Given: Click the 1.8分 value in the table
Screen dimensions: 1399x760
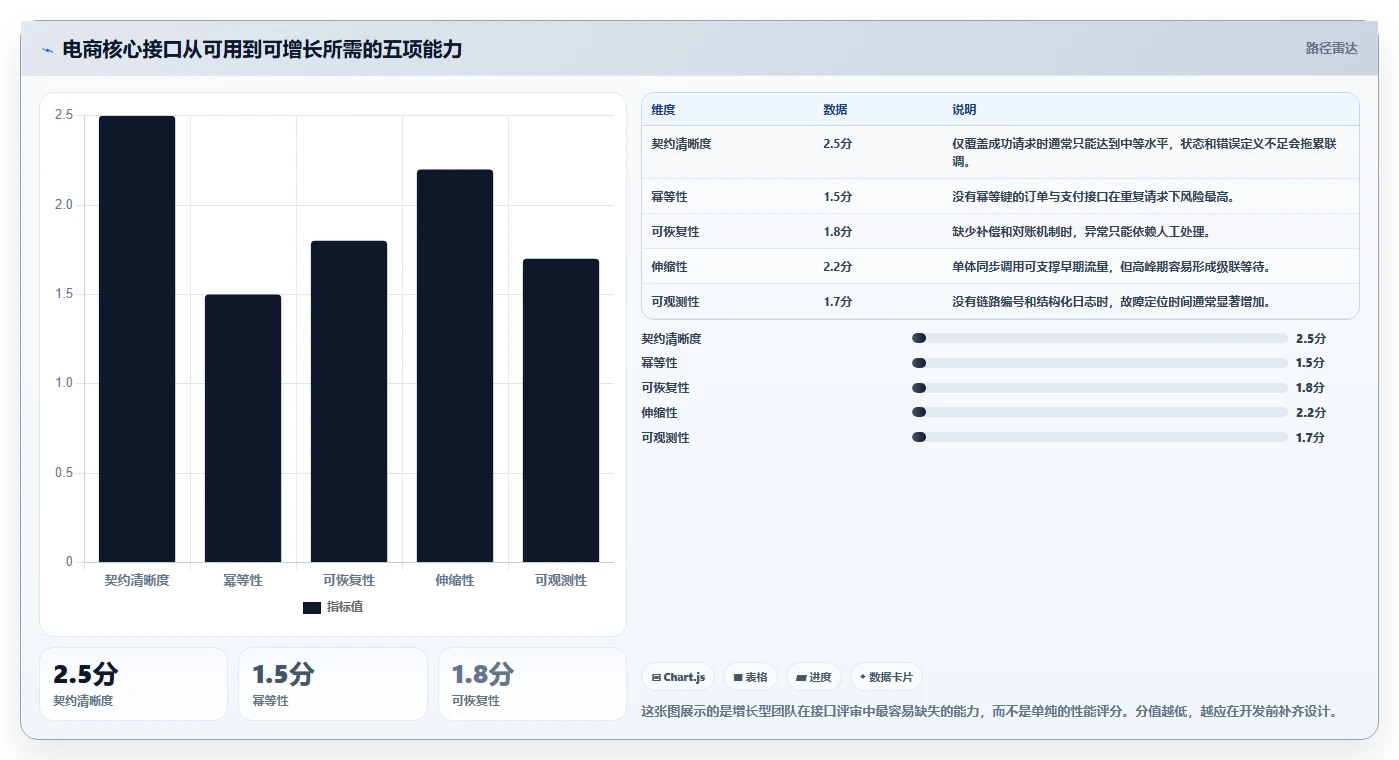Looking at the screenshot, I should [x=837, y=232].
